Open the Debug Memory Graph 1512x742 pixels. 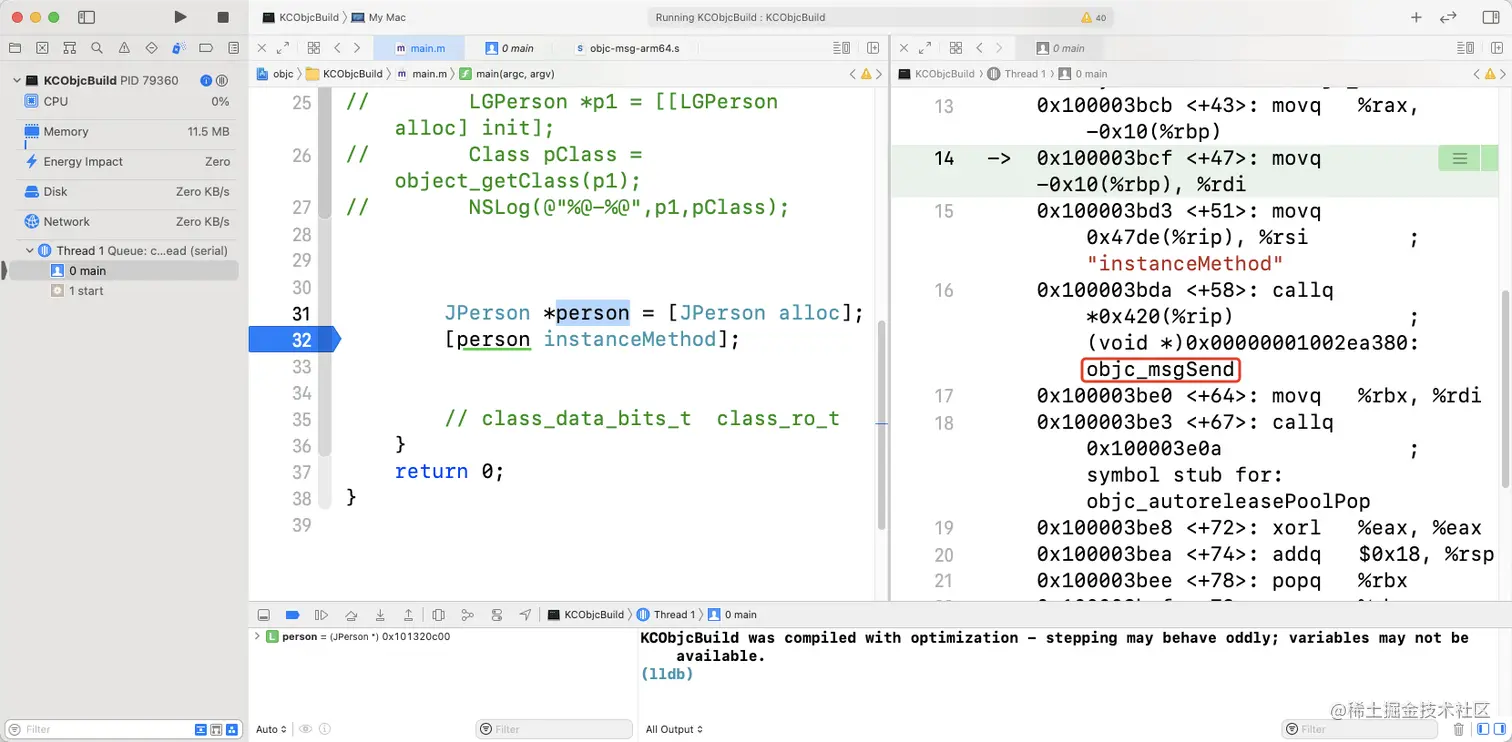point(467,615)
